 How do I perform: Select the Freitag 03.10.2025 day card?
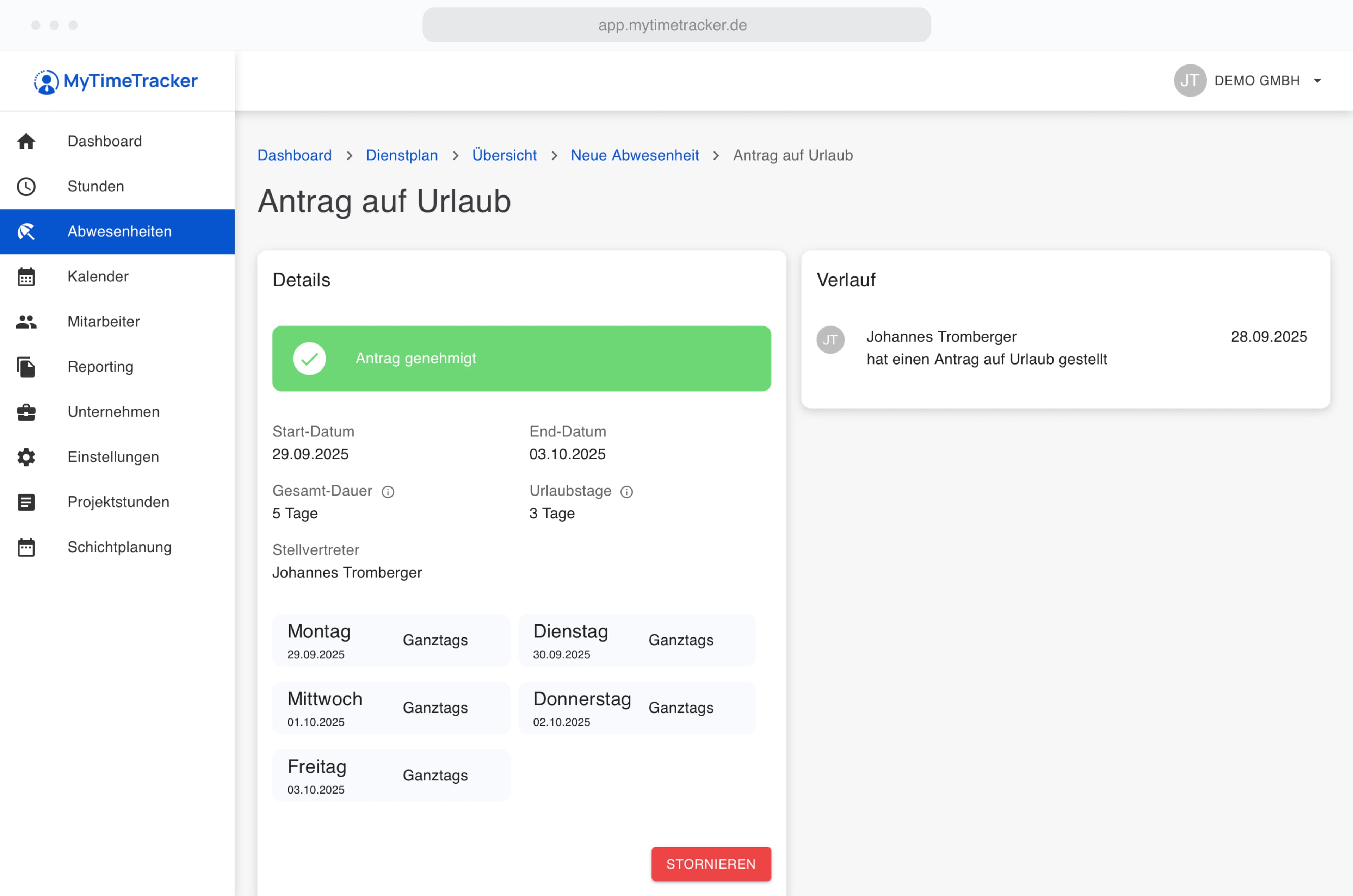(390, 776)
